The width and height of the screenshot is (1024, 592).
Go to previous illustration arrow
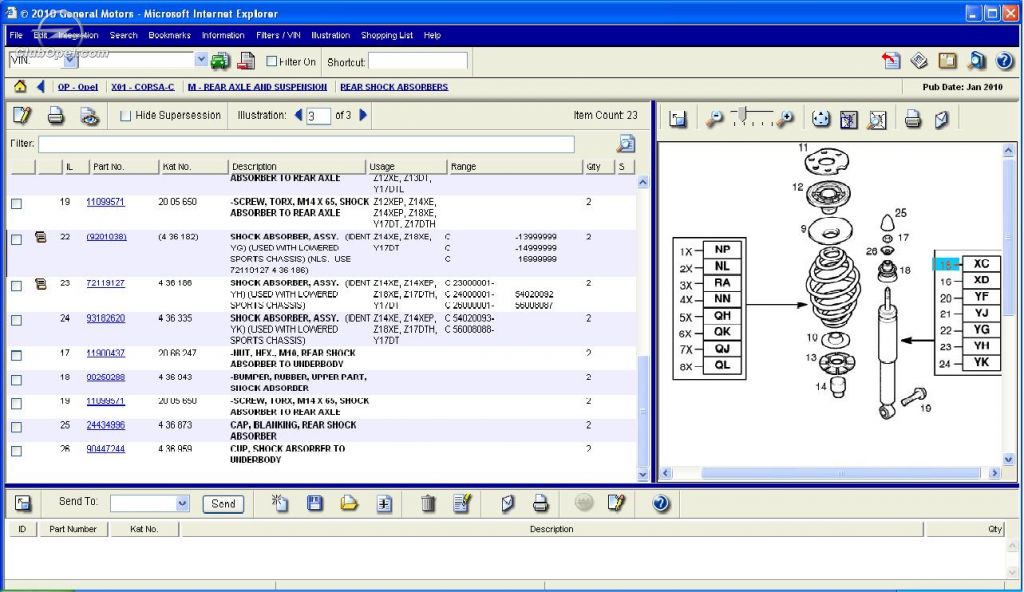pyautogui.click(x=298, y=115)
